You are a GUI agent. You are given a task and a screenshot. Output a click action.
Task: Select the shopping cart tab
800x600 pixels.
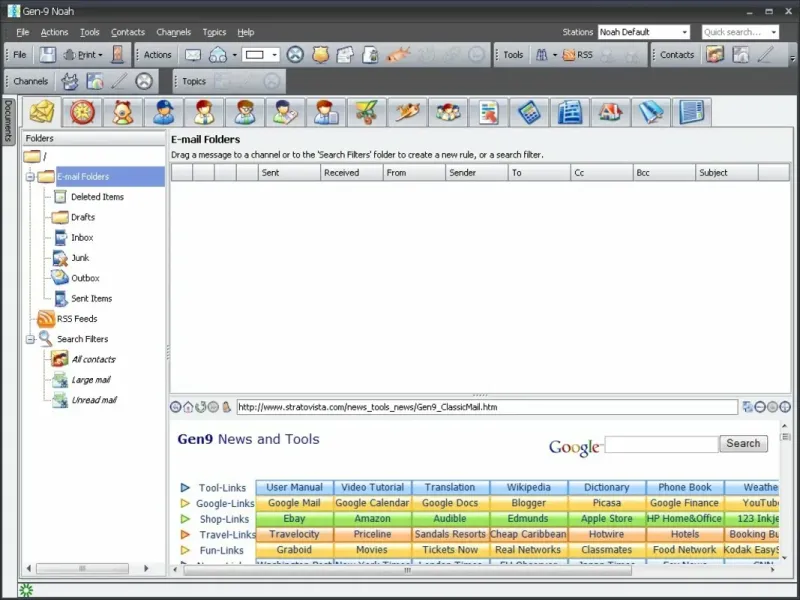tap(366, 112)
